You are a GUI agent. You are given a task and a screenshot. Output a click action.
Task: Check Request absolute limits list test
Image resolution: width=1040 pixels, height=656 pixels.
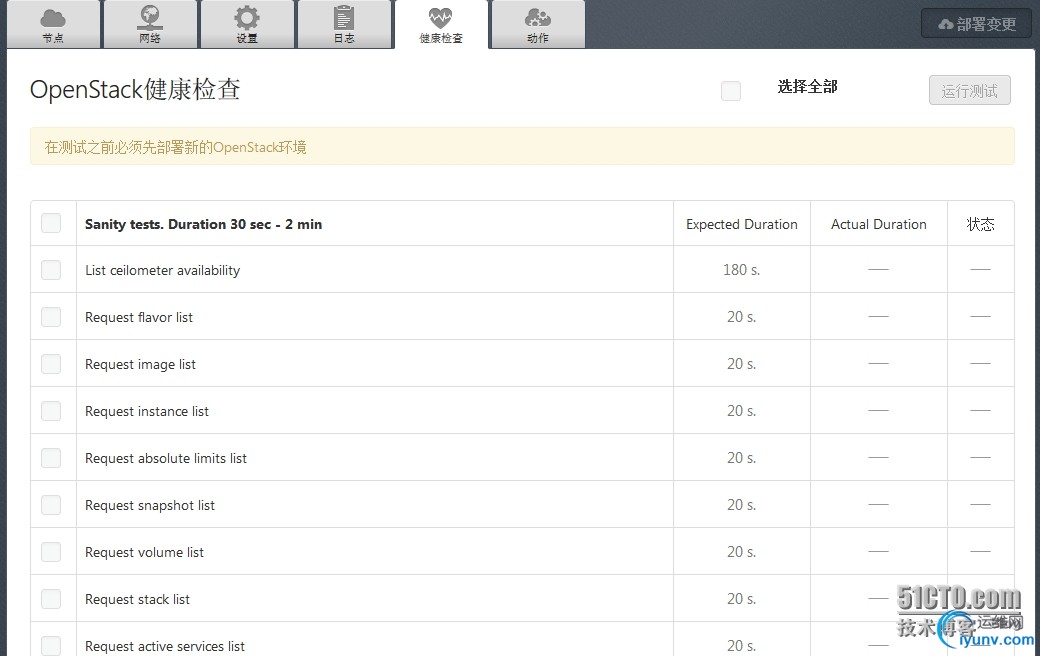coord(51,458)
